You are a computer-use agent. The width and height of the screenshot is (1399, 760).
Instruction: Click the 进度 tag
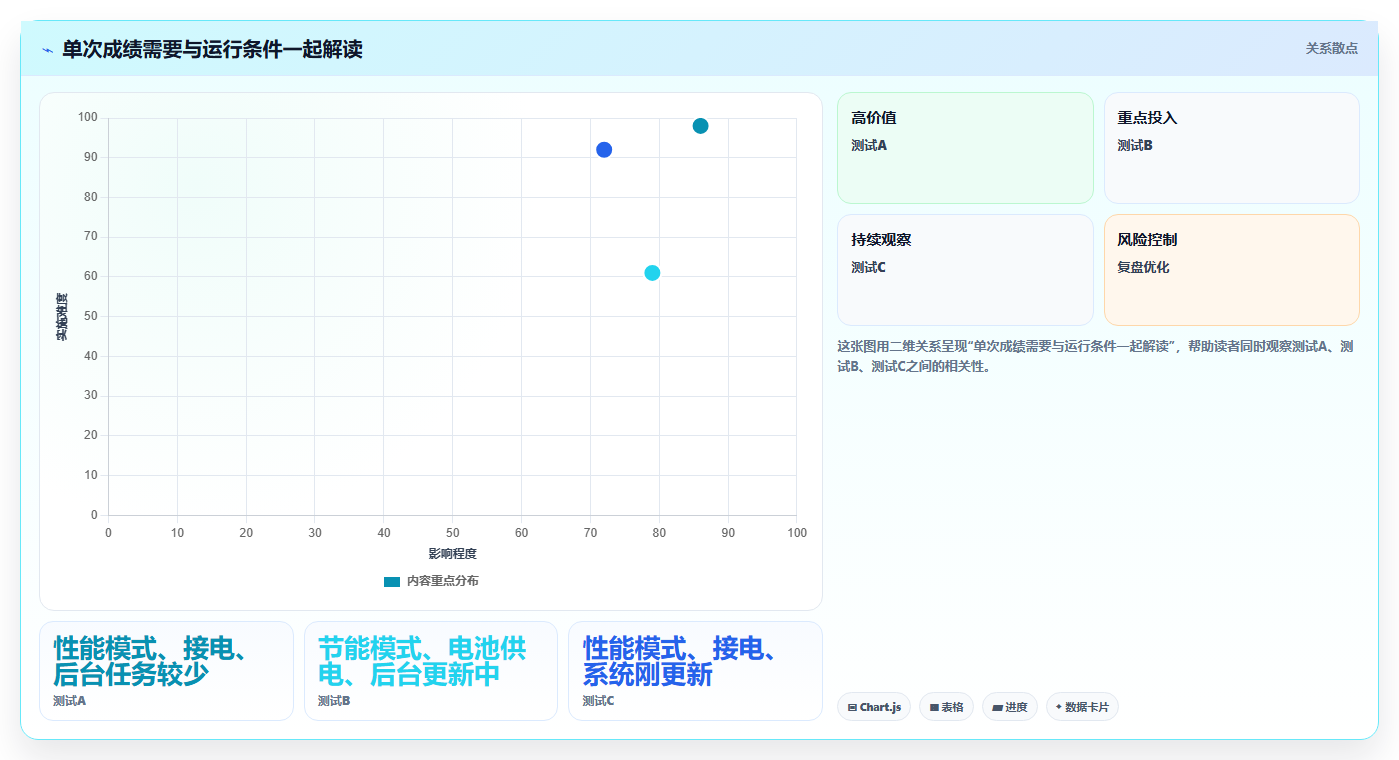click(x=1010, y=707)
